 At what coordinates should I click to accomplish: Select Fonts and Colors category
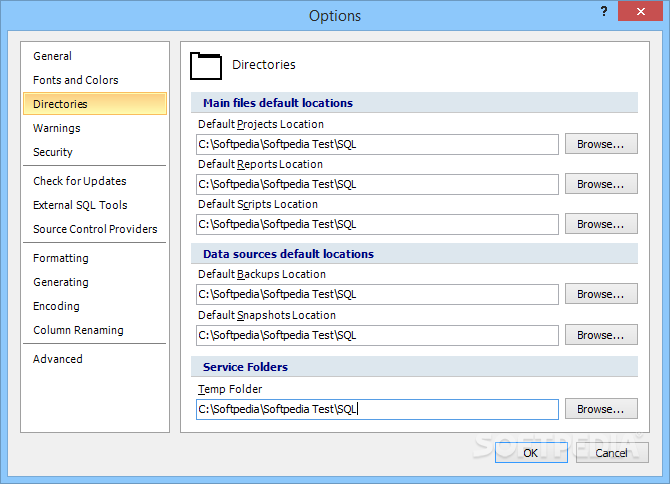point(76,80)
